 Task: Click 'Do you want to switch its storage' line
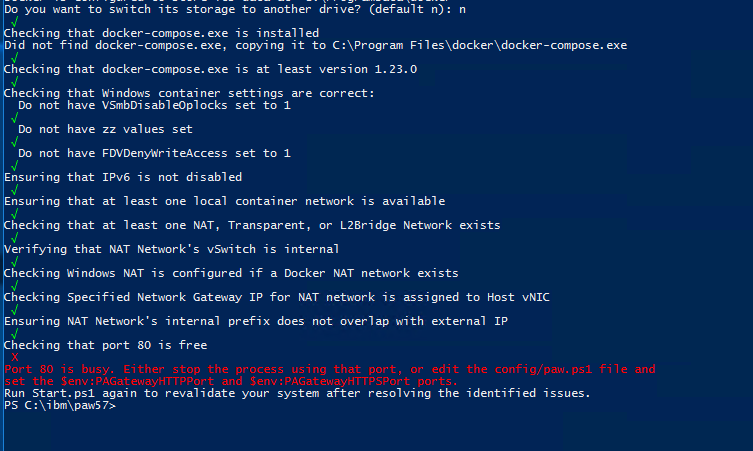[235, 9]
